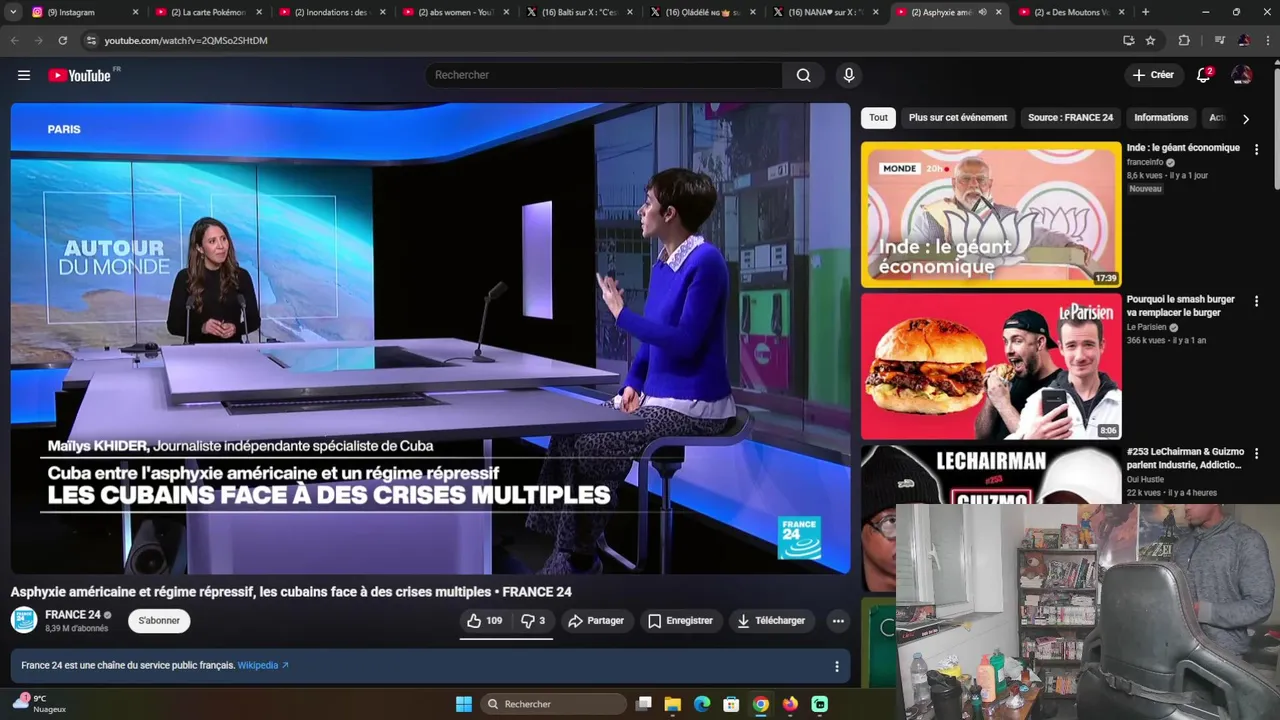The height and width of the screenshot is (720, 1280).
Task: Open the title 'Inde : le géant économique'
Action: (x=1183, y=148)
